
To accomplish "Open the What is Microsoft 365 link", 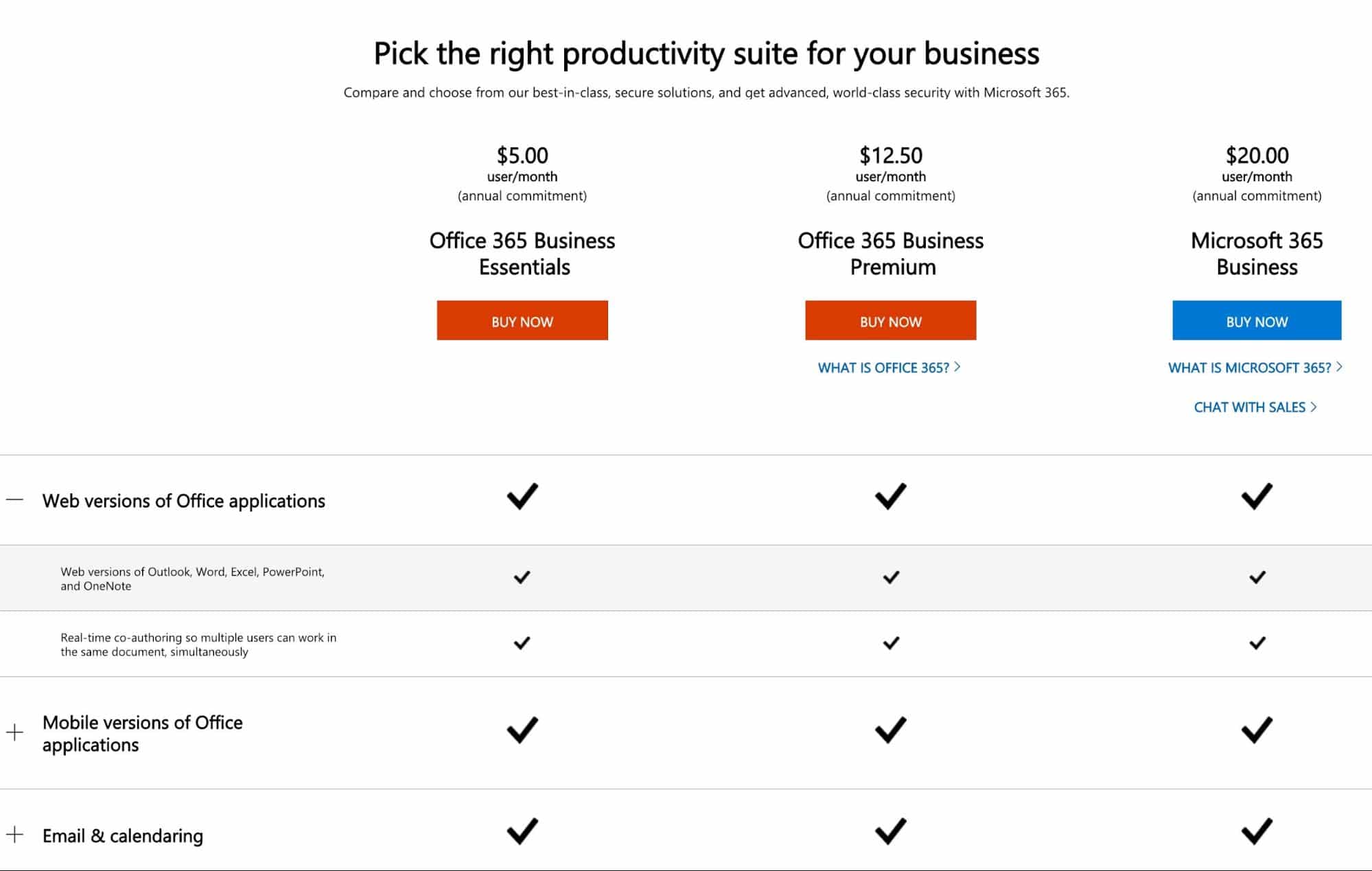I will pyautogui.click(x=1255, y=368).
